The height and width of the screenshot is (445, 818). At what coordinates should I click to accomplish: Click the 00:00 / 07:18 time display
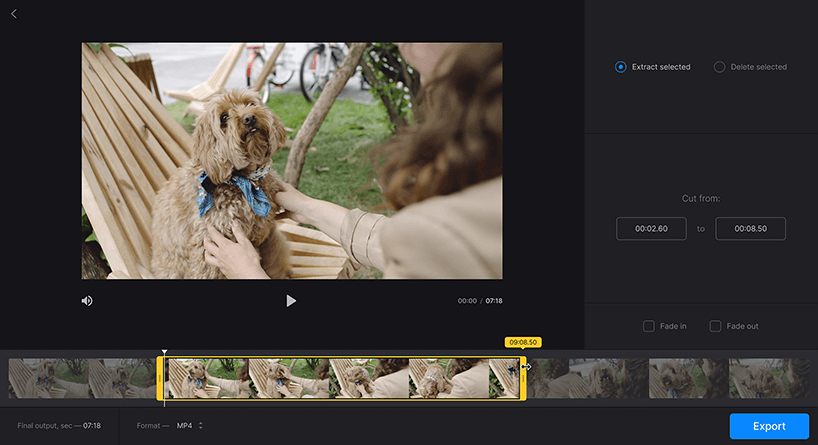[x=480, y=301]
